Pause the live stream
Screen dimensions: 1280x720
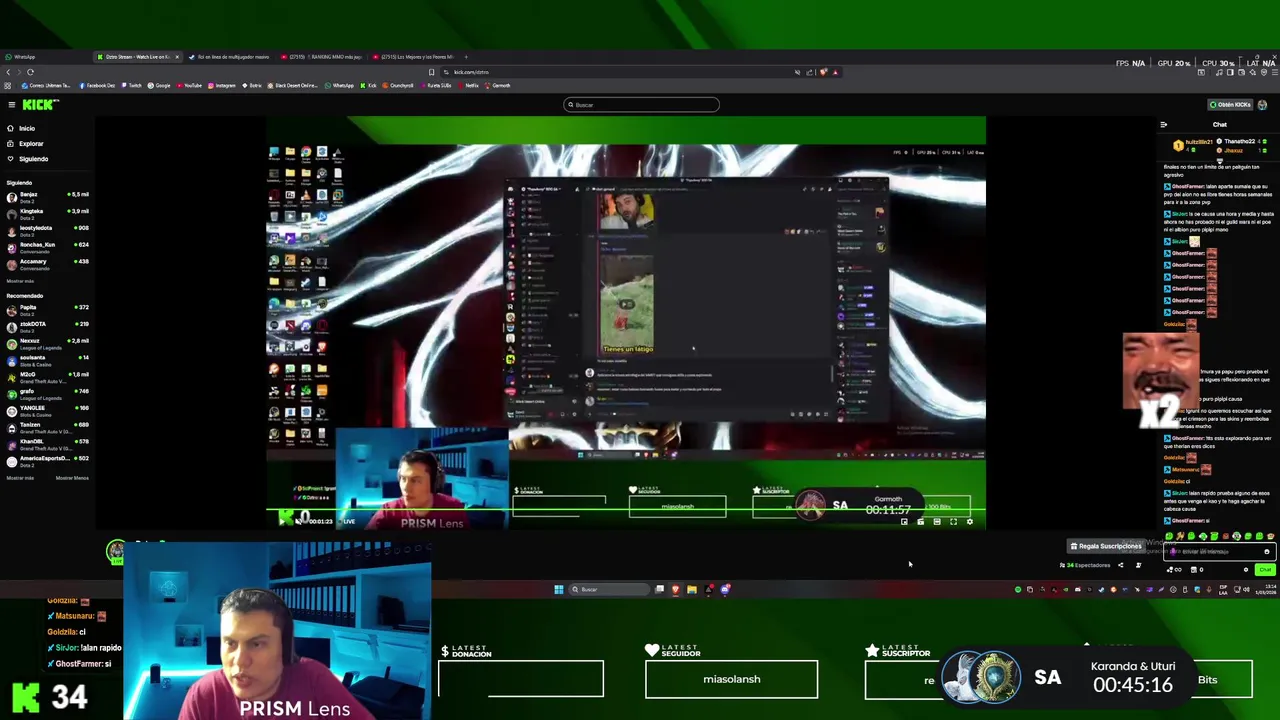283,521
